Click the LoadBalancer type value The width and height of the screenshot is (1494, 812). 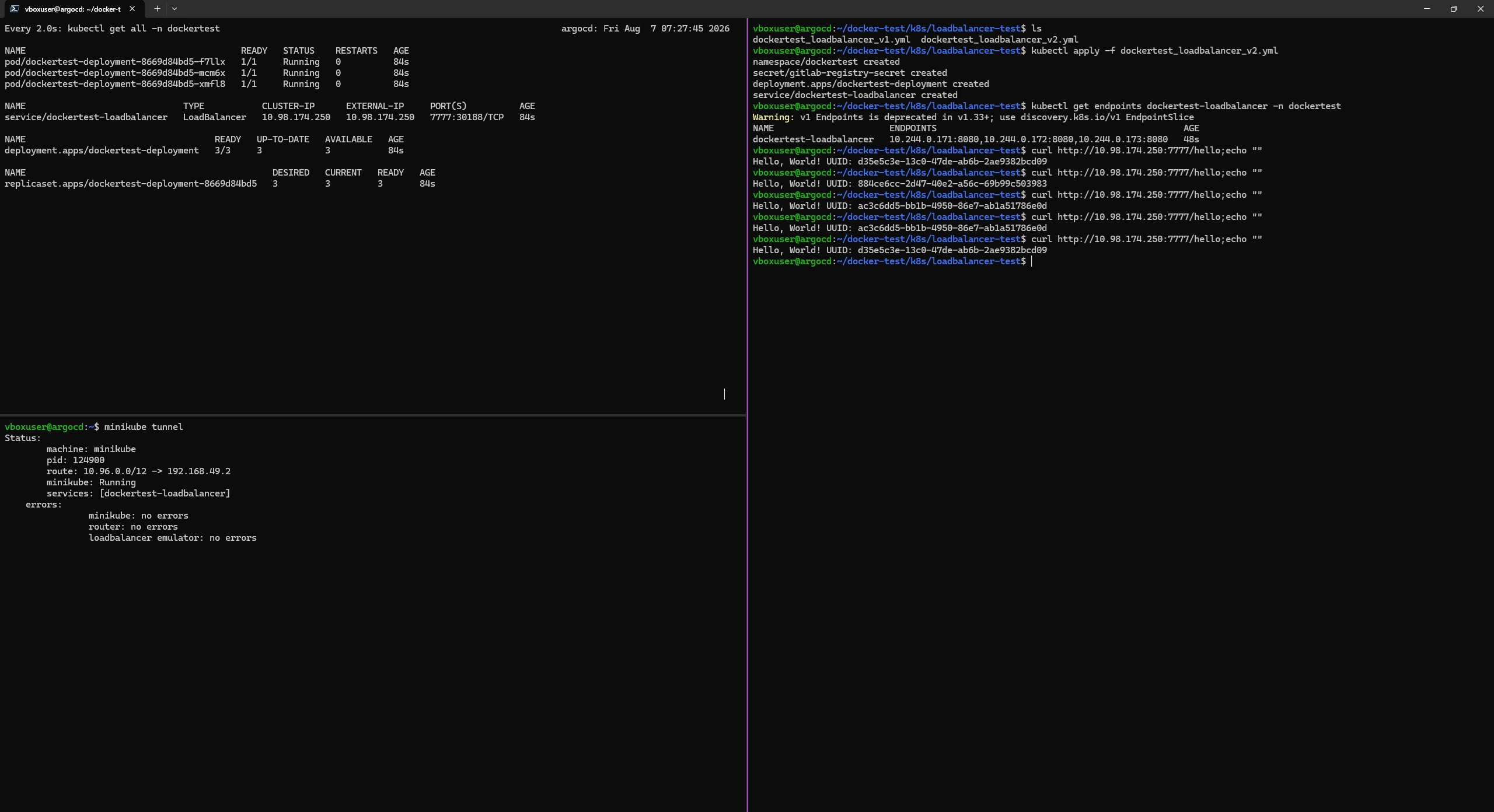(x=215, y=117)
